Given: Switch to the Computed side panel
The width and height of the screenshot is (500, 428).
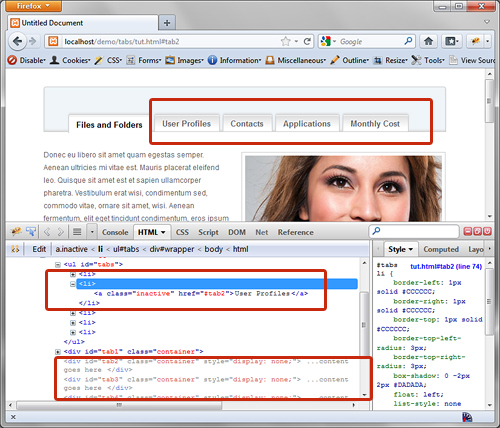Looking at the screenshot, I should [x=441, y=249].
